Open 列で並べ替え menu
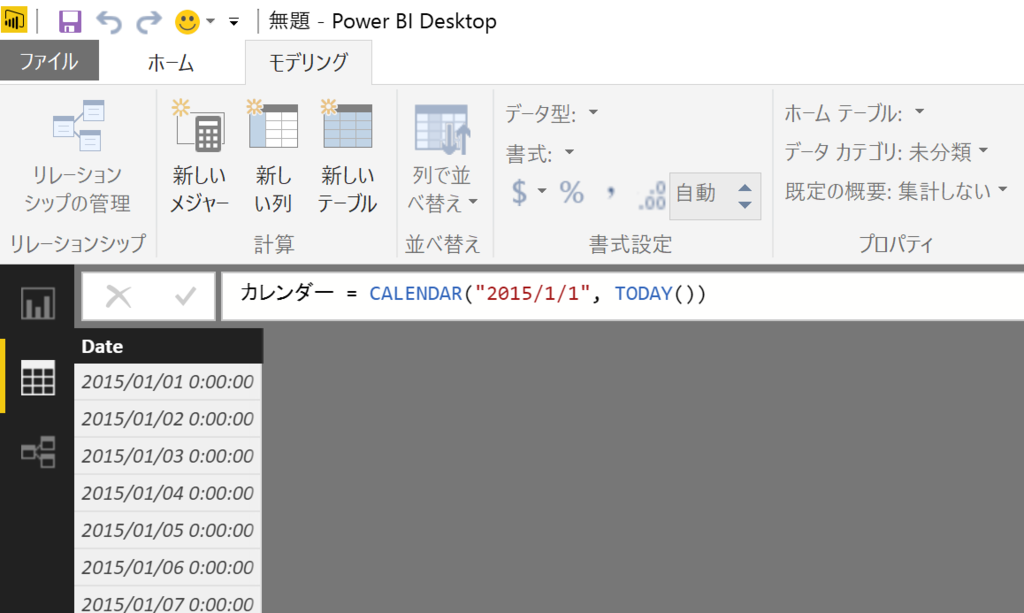The image size is (1024, 613). [442, 157]
